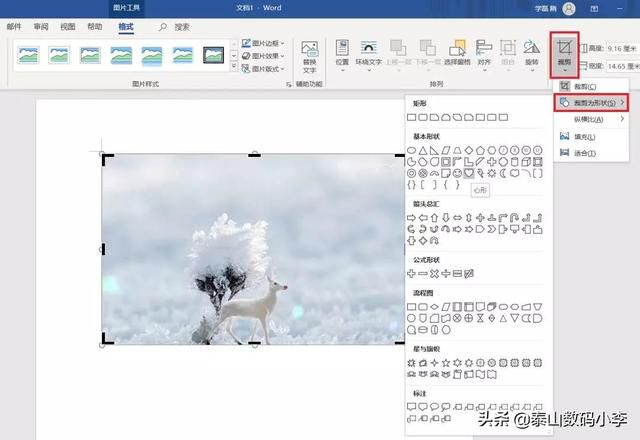640x440 pixels.
Task: Expand the picture styles gallery more arrow
Action: 234,65
